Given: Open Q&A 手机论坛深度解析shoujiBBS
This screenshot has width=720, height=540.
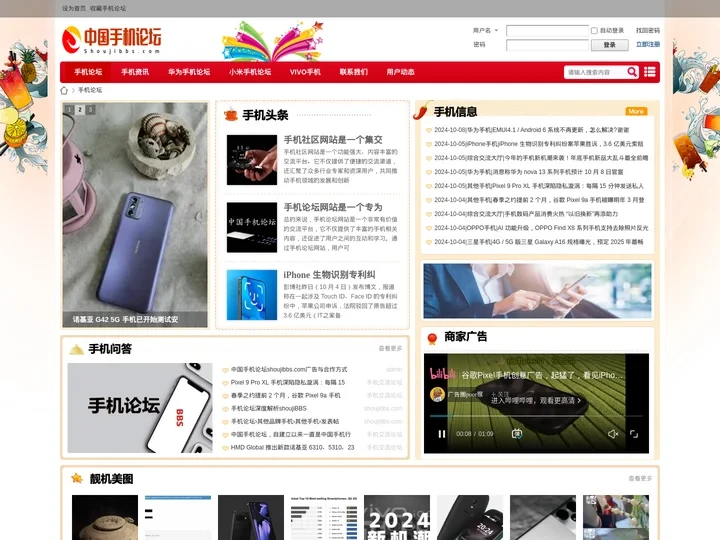Looking at the screenshot, I should coord(269,408).
